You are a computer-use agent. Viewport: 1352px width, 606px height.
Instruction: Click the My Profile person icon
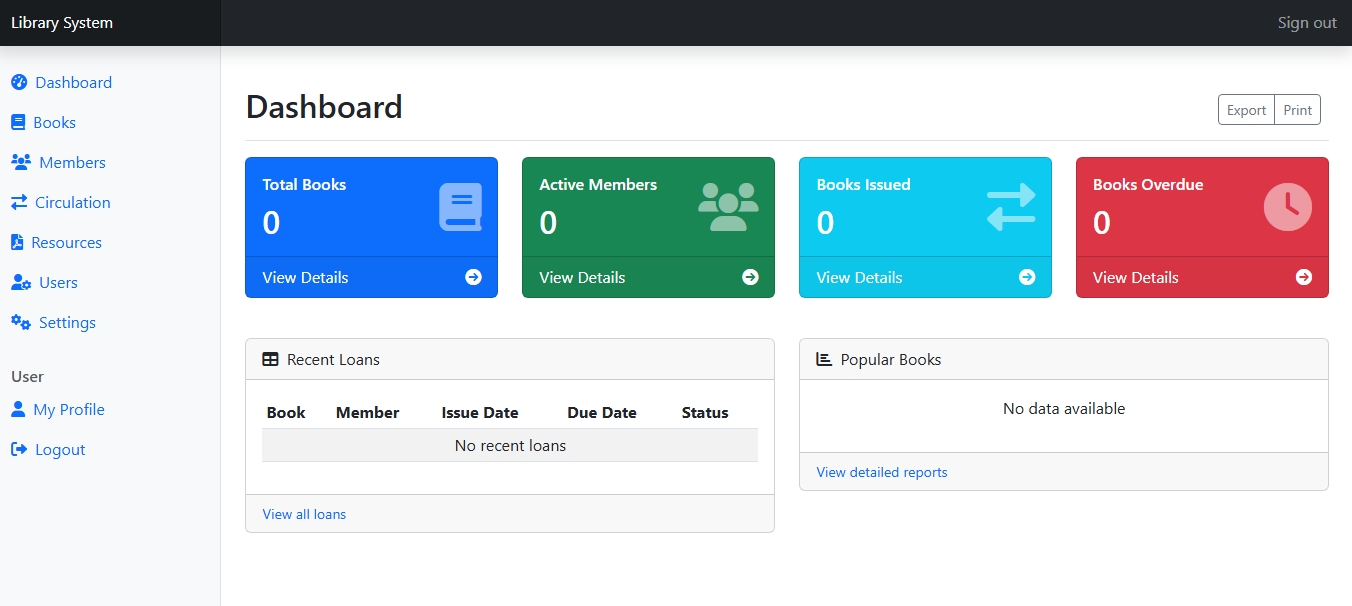pos(16,409)
